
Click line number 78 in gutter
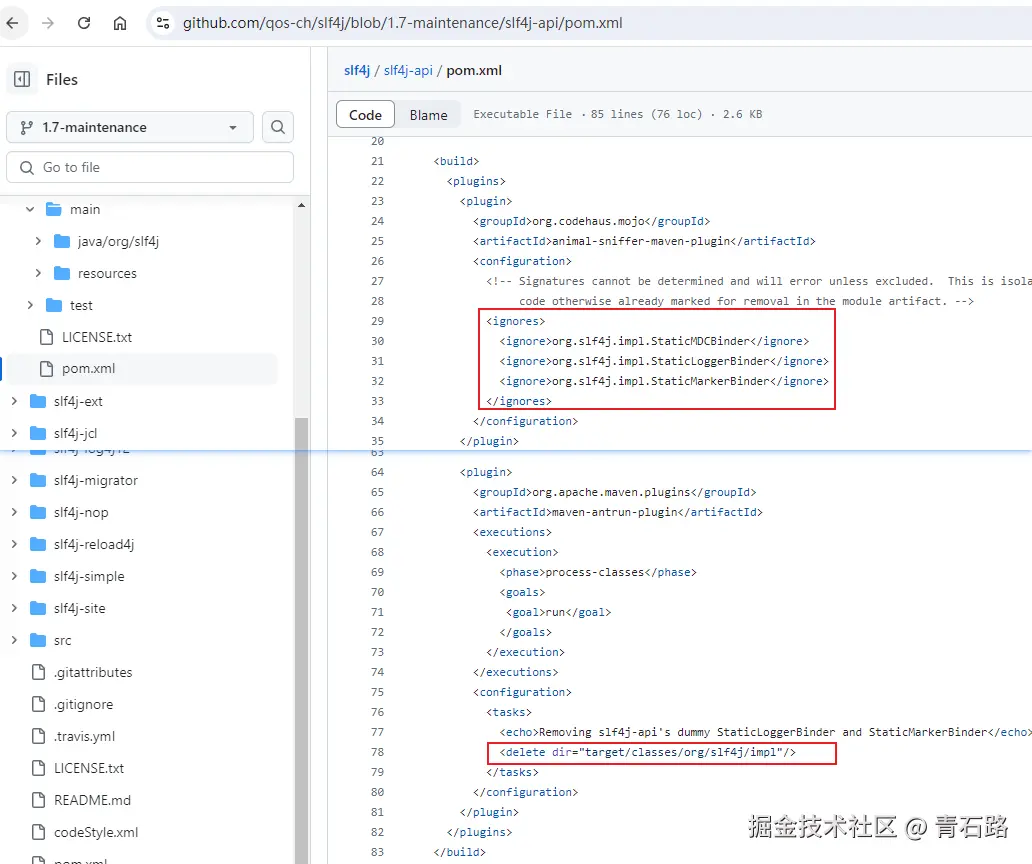pyautogui.click(x=377, y=752)
